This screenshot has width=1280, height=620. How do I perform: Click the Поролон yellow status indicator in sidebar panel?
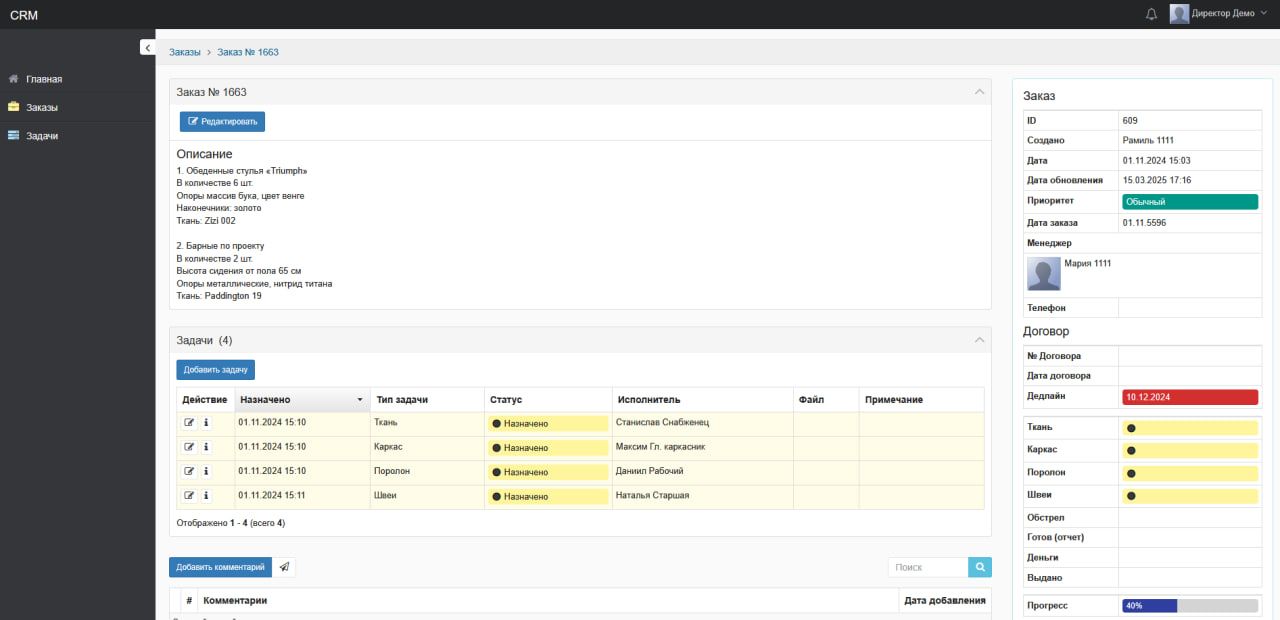click(1190, 474)
